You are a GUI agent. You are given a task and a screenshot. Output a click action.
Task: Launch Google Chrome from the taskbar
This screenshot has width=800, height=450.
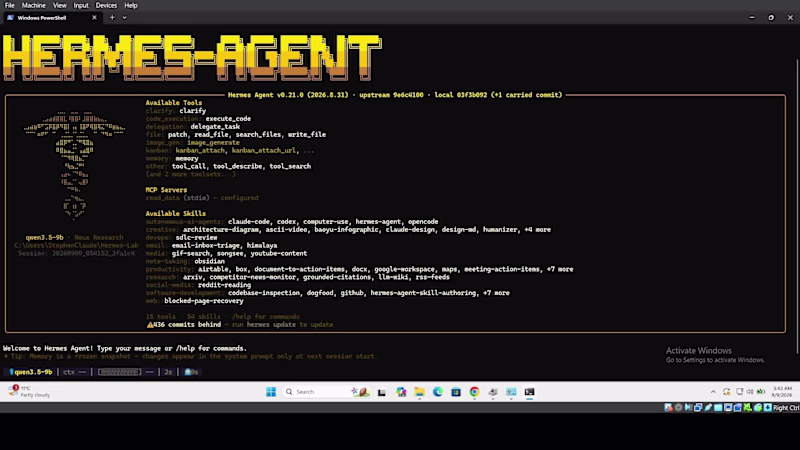coord(474,392)
